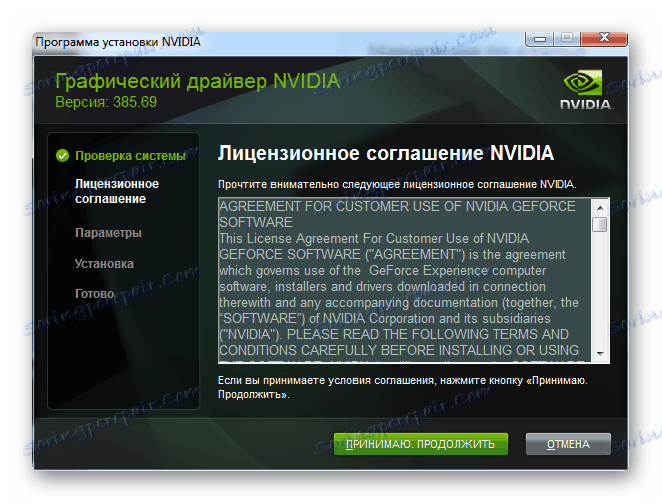
Task: Close the NVIDIA installer window
Action: click(x=604, y=38)
